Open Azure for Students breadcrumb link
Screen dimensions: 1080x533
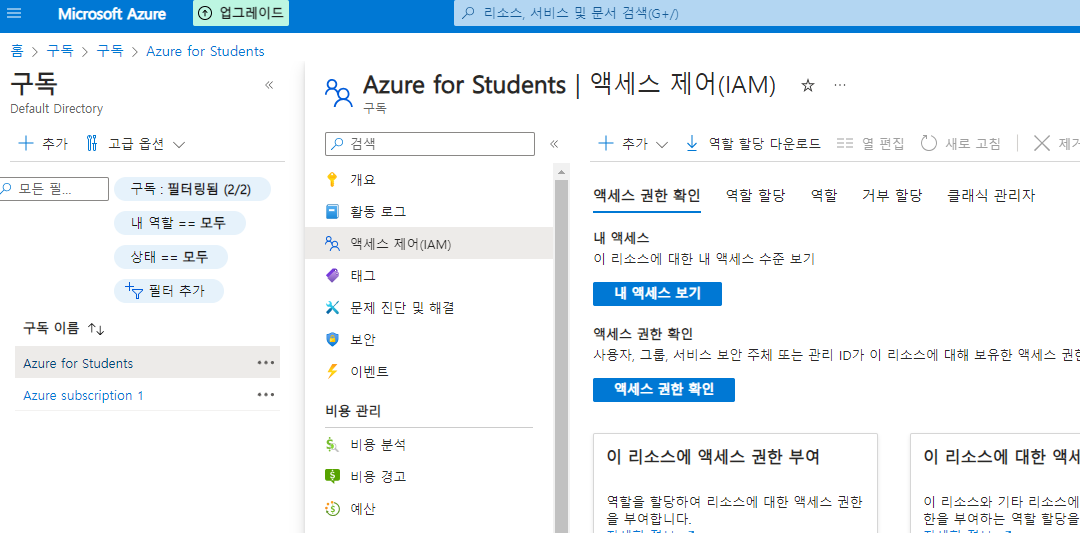point(205,51)
